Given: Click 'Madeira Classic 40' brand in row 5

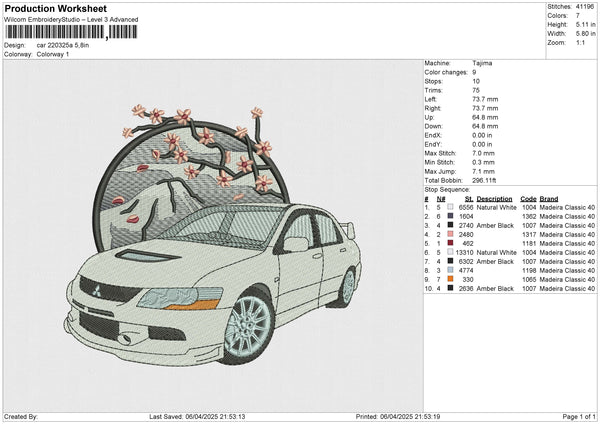Looking at the screenshot, I should pyautogui.click(x=567, y=243).
